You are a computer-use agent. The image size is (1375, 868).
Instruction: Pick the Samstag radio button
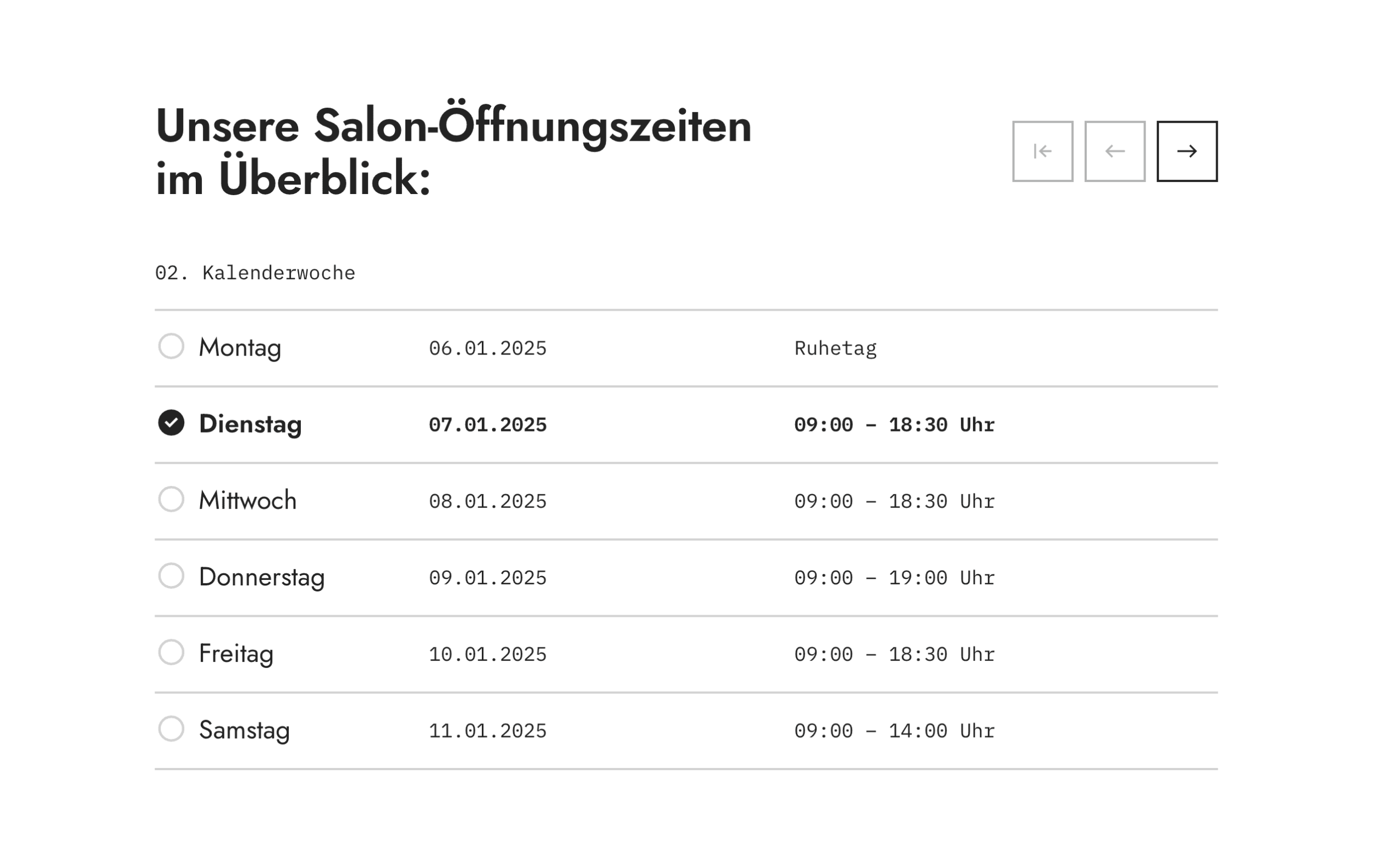(171, 729)
